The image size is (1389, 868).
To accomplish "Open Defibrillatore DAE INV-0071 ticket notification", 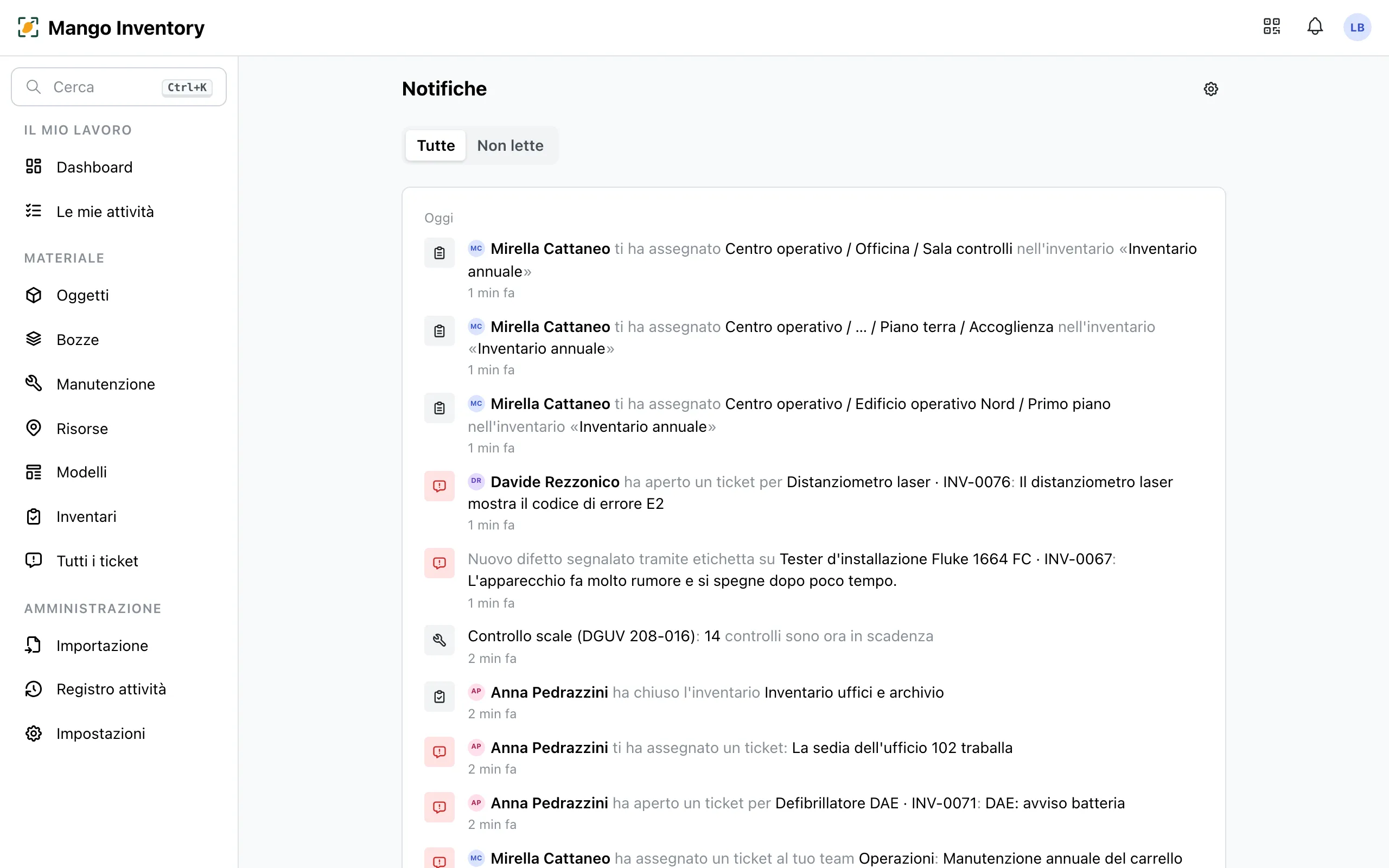I will tap(813, 812).
